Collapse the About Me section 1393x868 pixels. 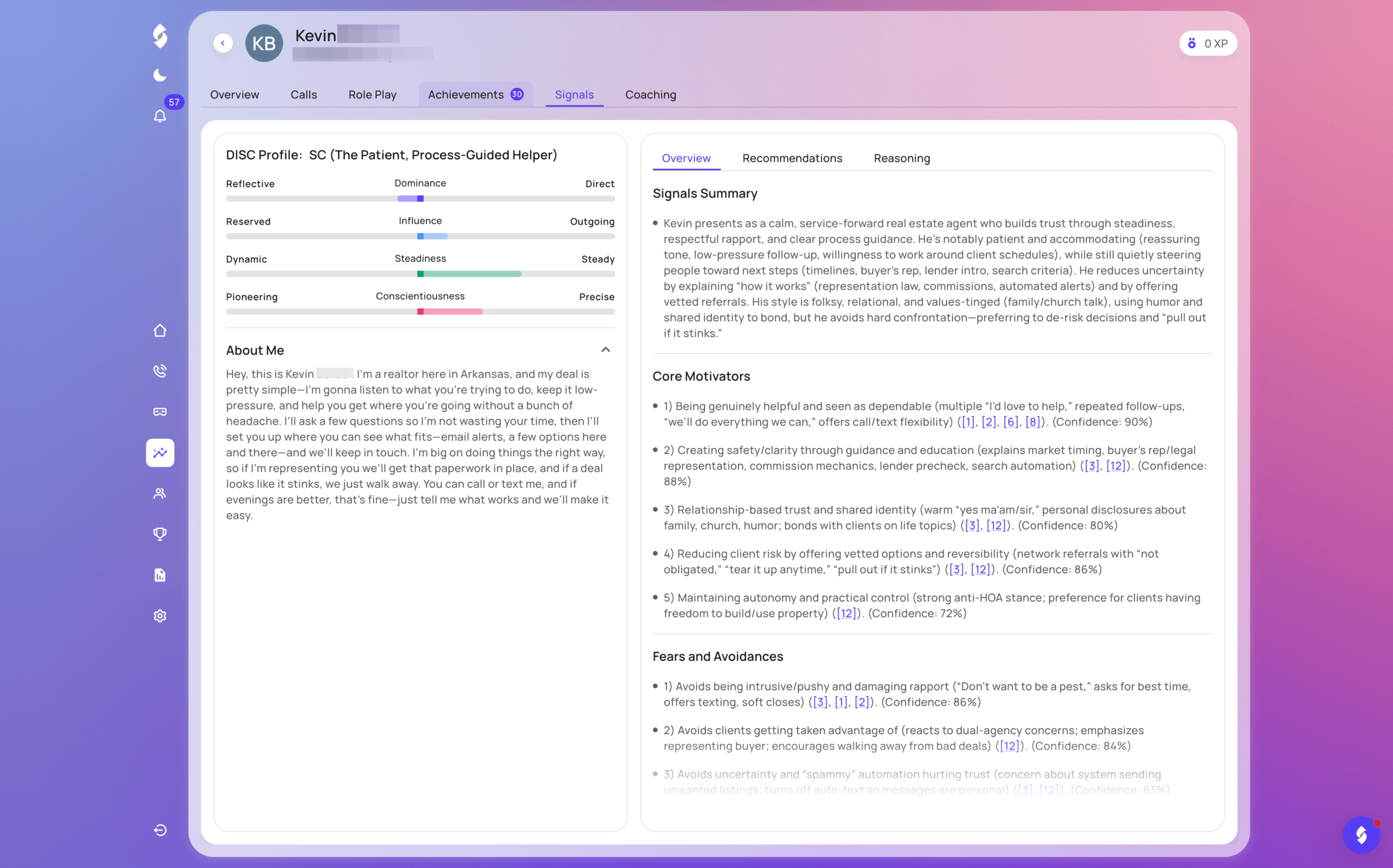606,350
